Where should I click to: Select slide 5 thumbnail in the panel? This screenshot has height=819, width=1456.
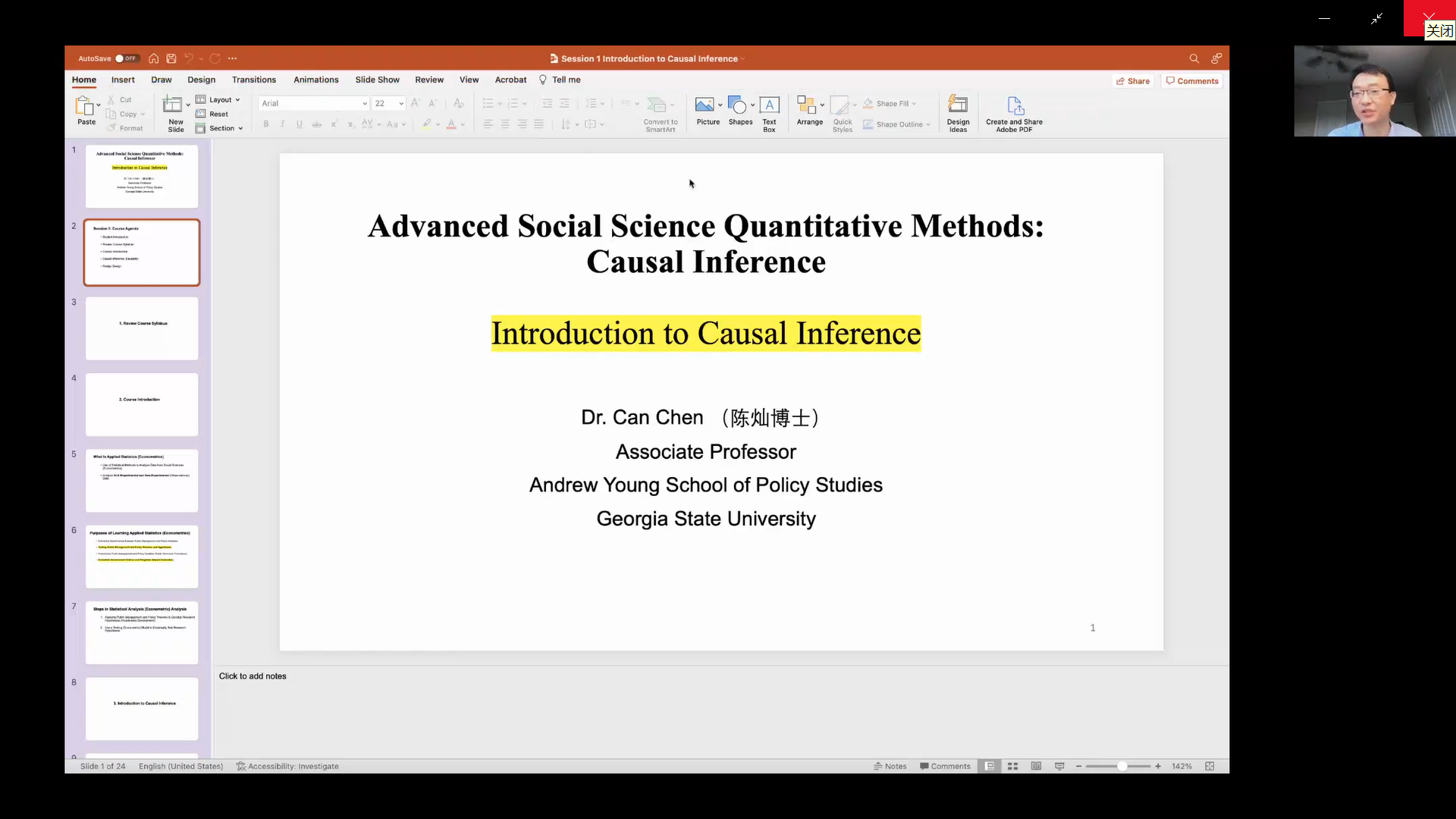tap(142, 481)
